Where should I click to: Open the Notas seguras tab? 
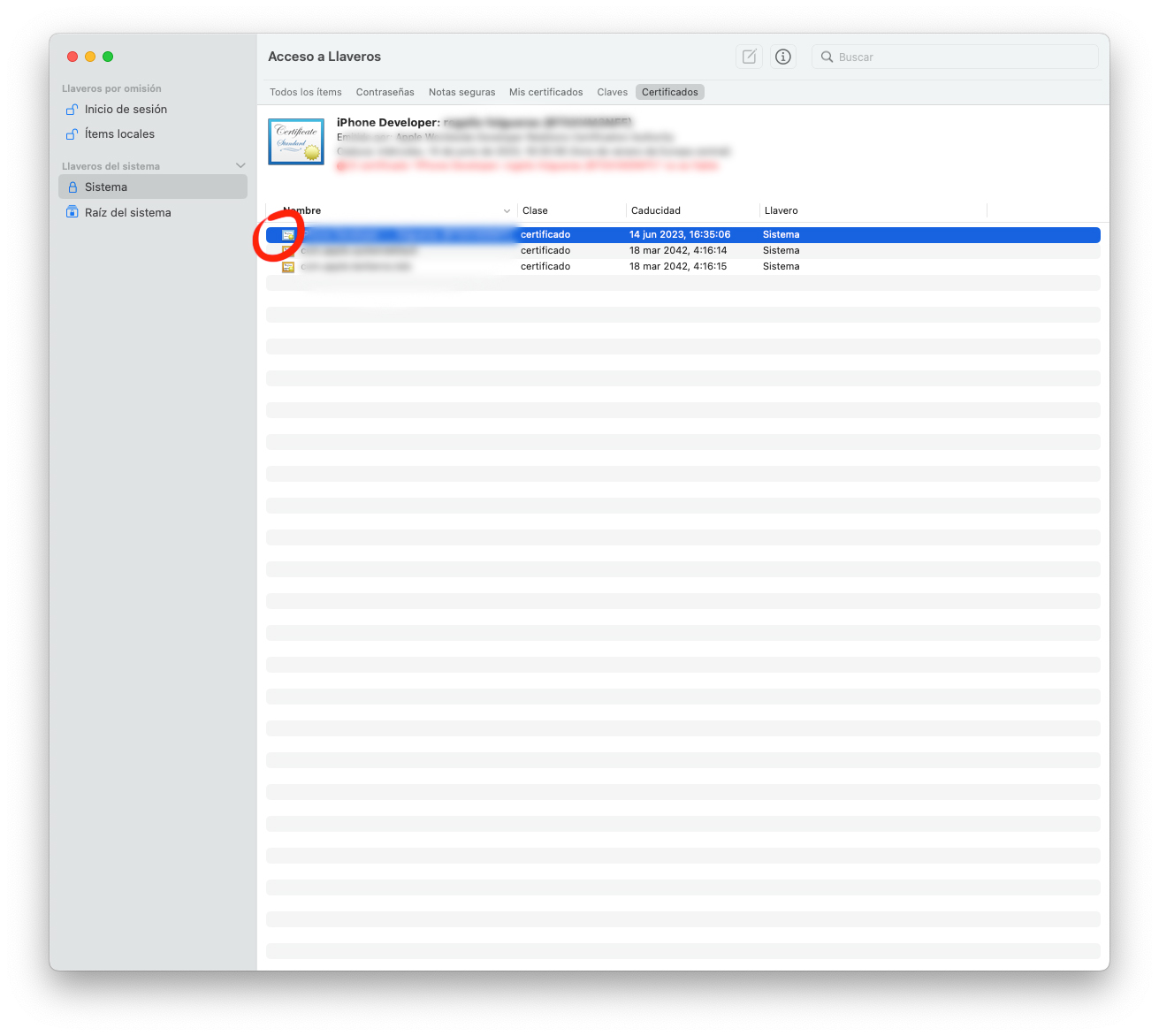pos(461,91)
